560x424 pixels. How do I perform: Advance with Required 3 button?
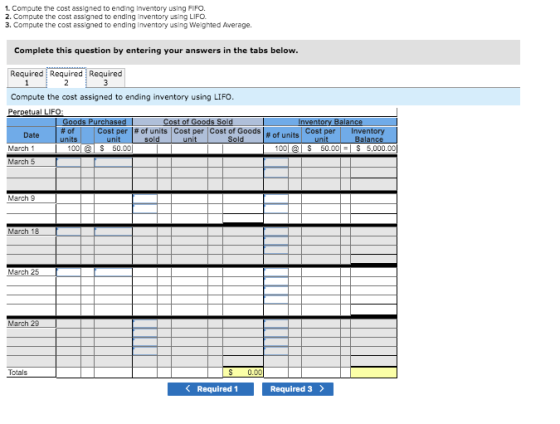(298, 389)
